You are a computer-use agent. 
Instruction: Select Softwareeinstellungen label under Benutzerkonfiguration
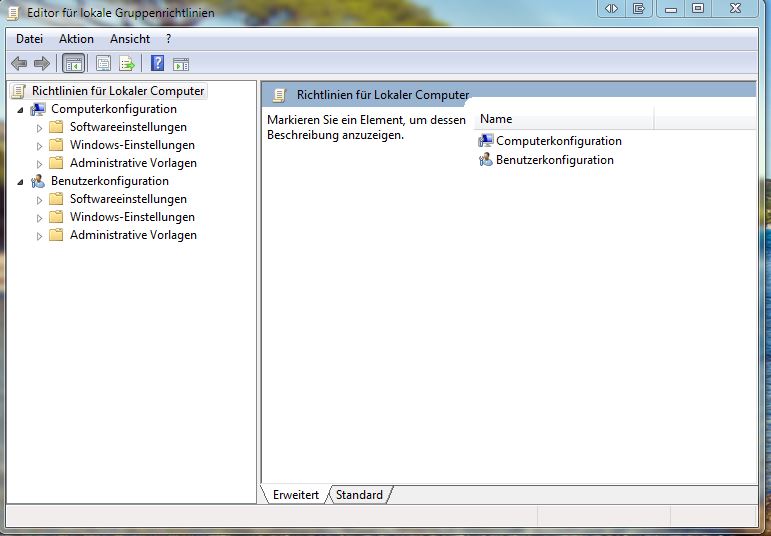coord(128,199)
